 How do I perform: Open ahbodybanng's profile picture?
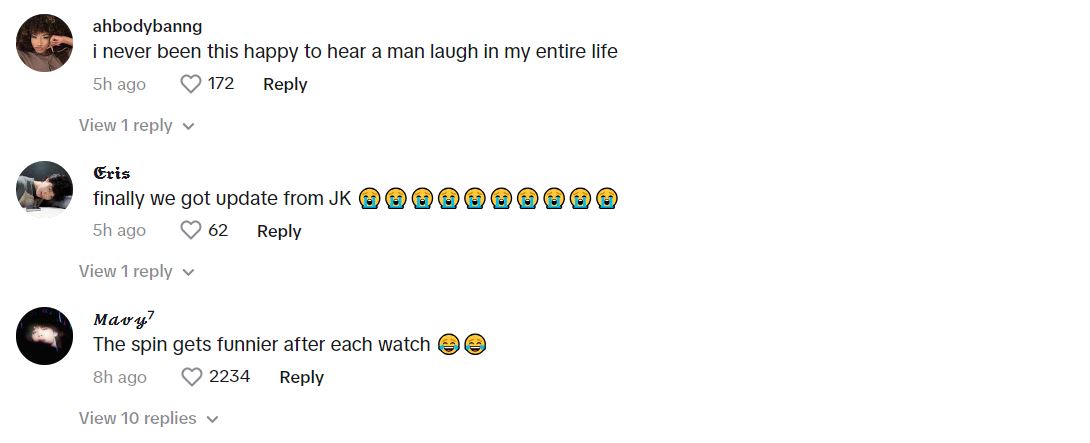pyautogui.click(x=44, y=43)
